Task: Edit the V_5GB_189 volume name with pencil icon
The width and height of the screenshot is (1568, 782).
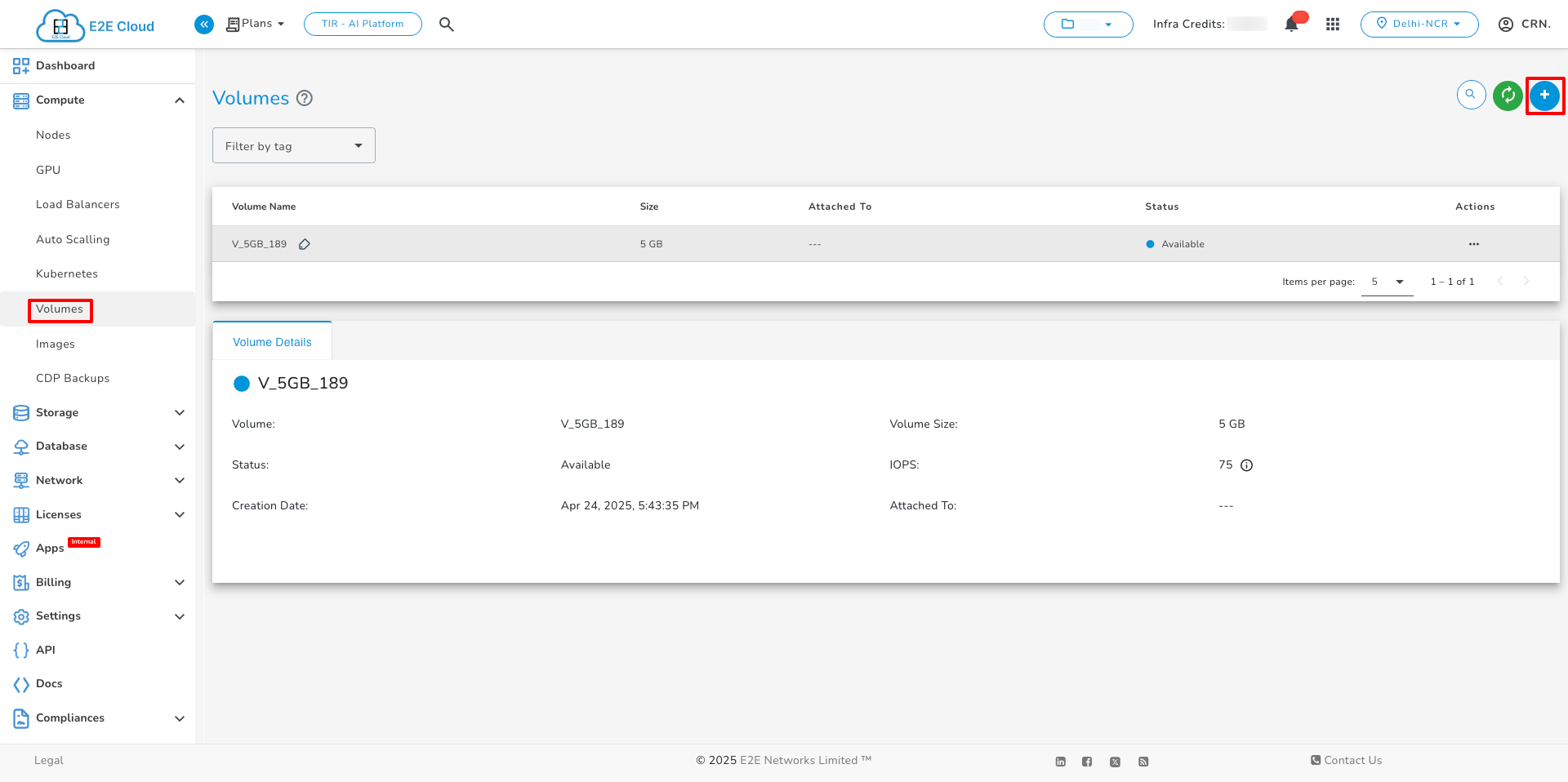Action: pos(305,243)
